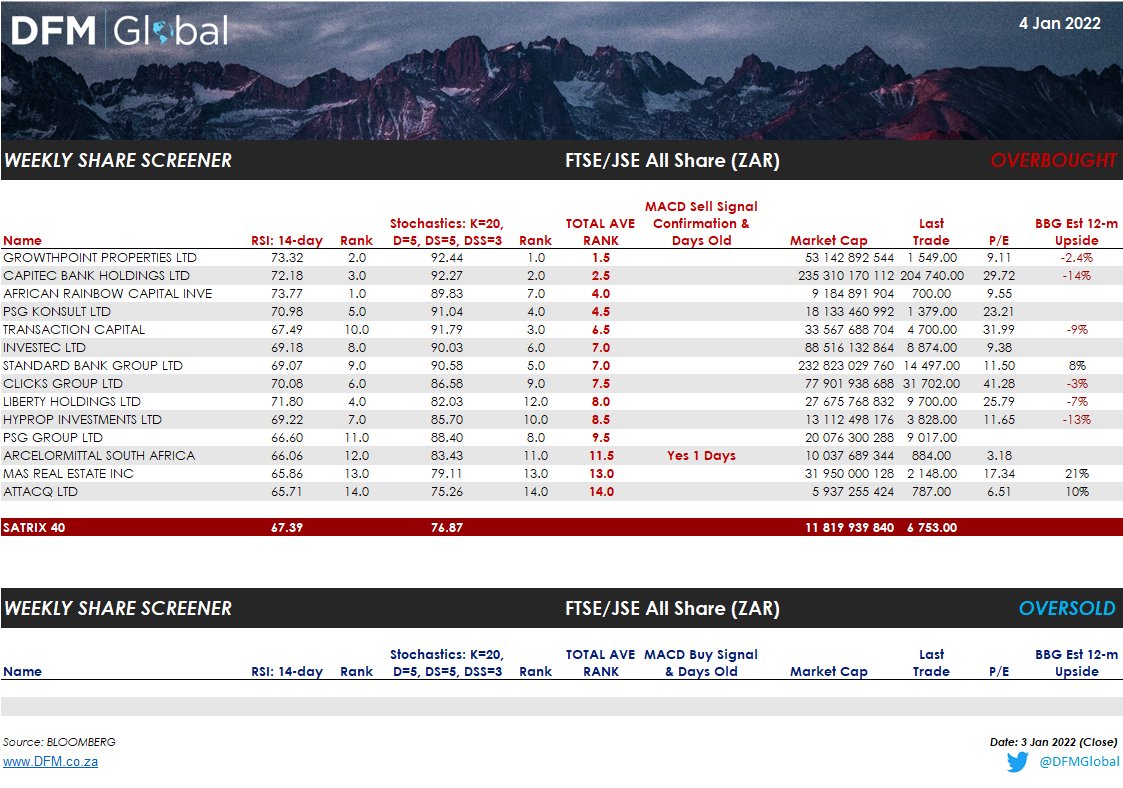Viewport: 1123px width, 788px height.
Task: Select Transaction Capital P/E 31.99
Action: click(999, 329)
